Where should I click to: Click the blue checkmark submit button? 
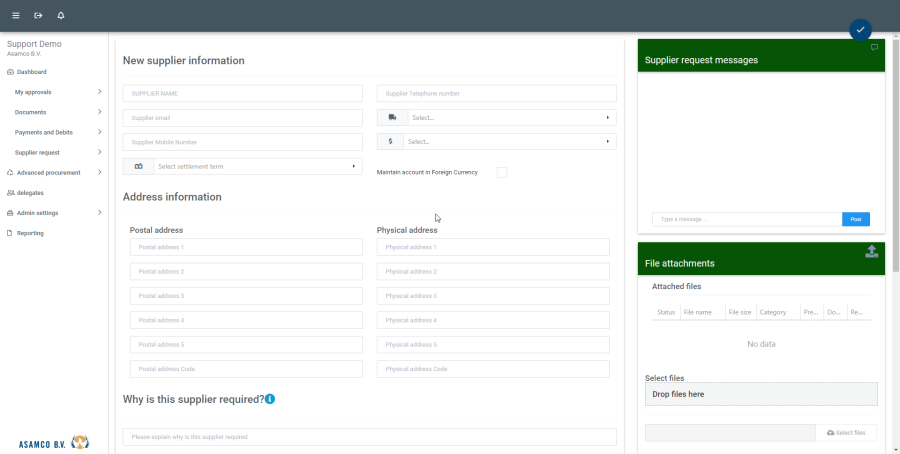point(860,30)
